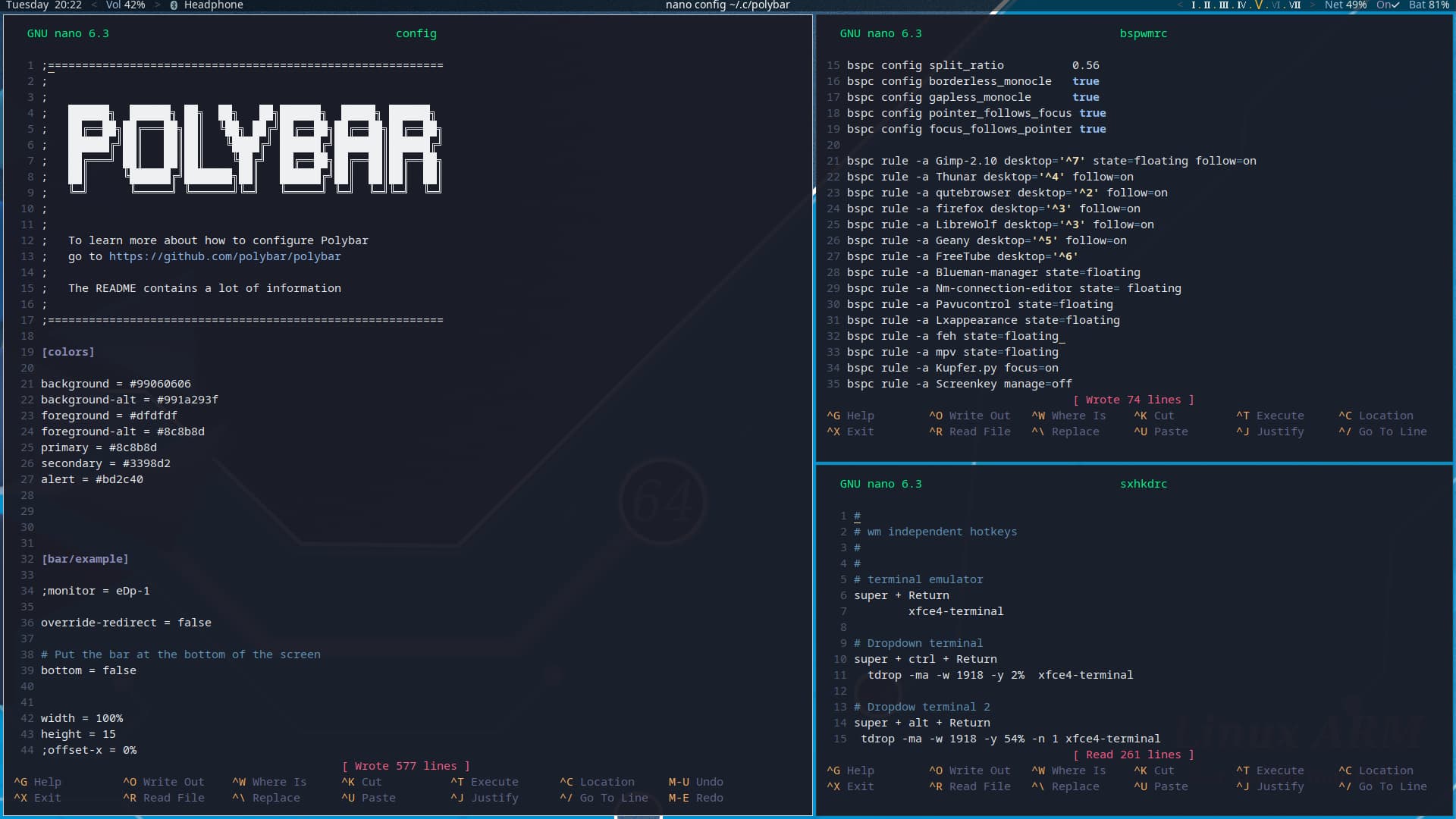The height and width of the screenshot is (819, 1456).
Task: Click the 'Wrote 74 lines' status message
Action: pos(1134,400)
